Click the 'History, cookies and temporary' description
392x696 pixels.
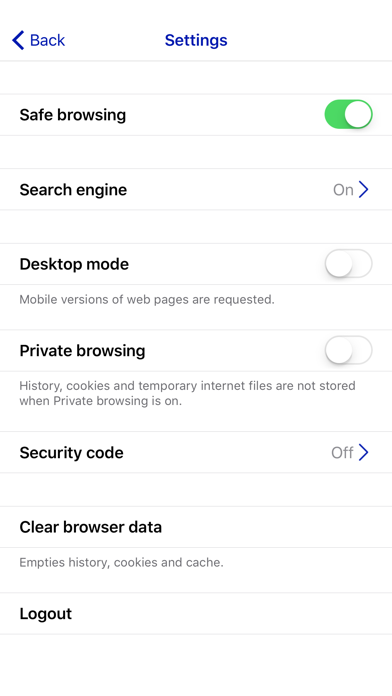pyautogui.click(x=187, y=393)
